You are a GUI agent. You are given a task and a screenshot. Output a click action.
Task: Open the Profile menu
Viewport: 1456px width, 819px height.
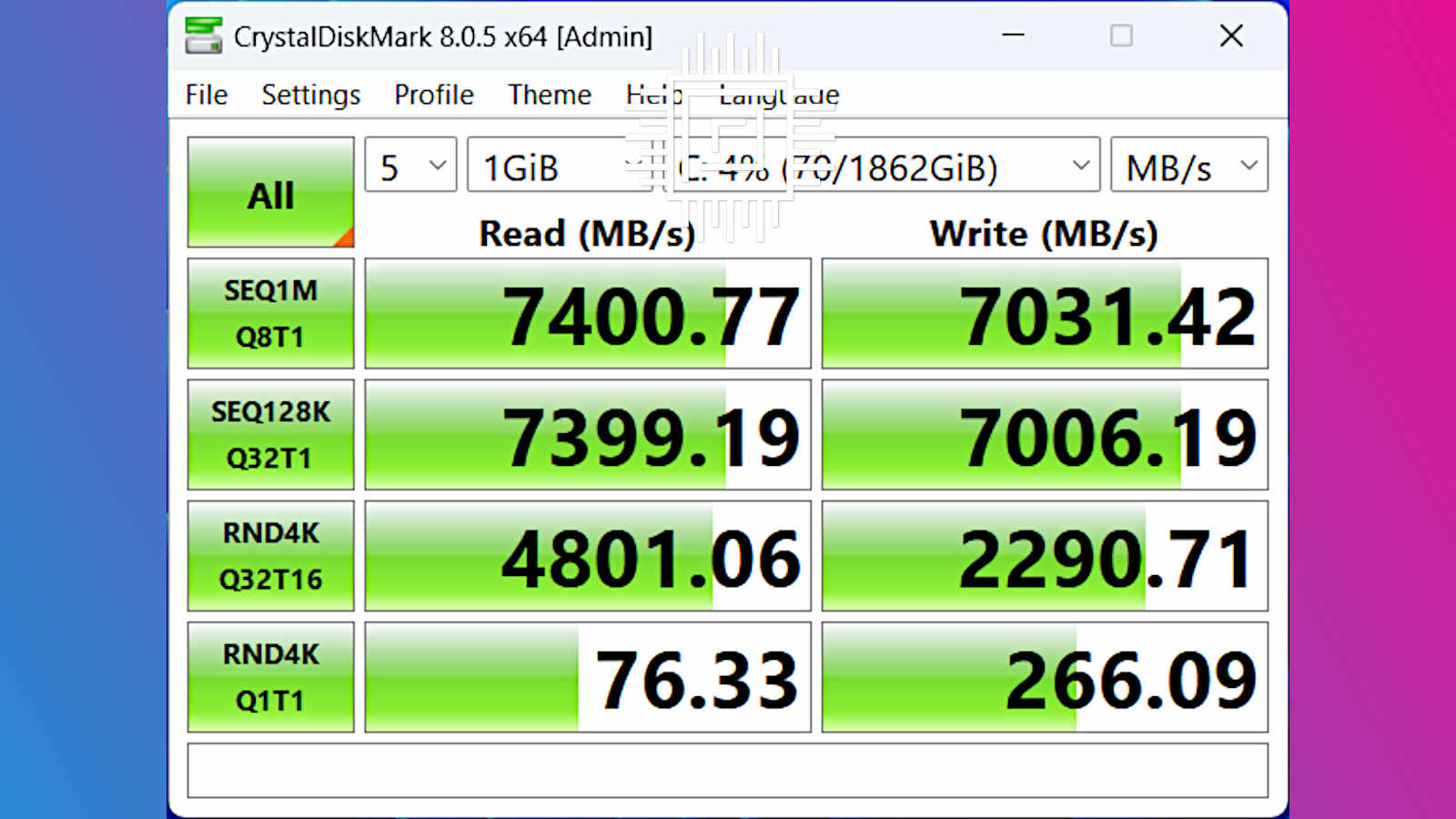pyautogui.click(x=433, y=94)
